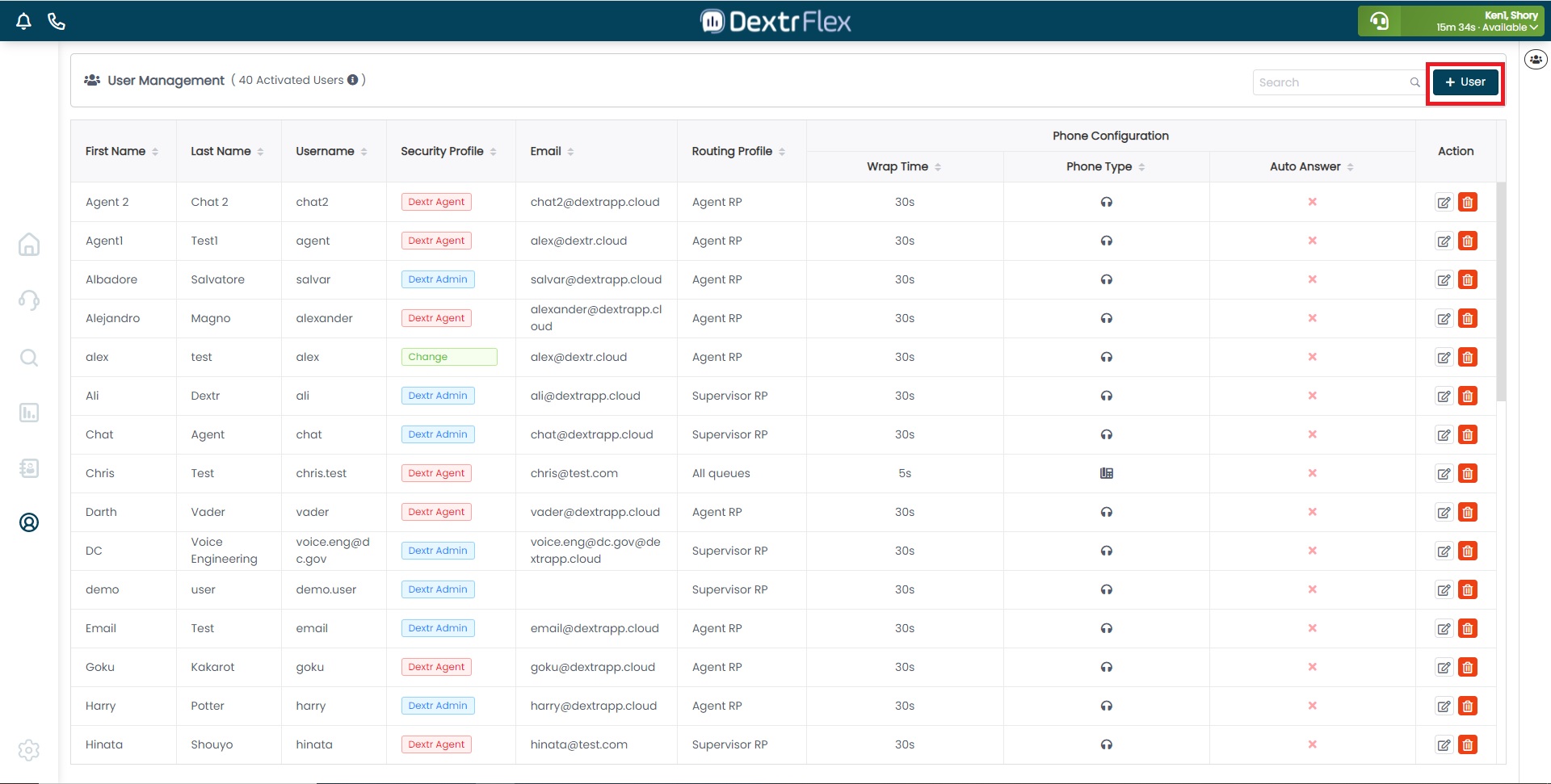
Task: Open the agent headset sidebar icon
Action: point(29,300)
